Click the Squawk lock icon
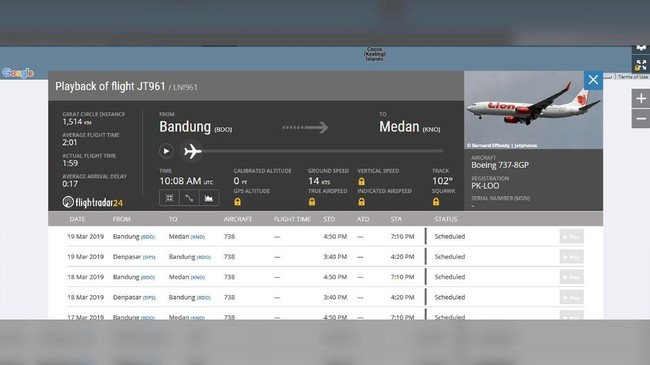The image size is (650, 365). tap(436, 202)
